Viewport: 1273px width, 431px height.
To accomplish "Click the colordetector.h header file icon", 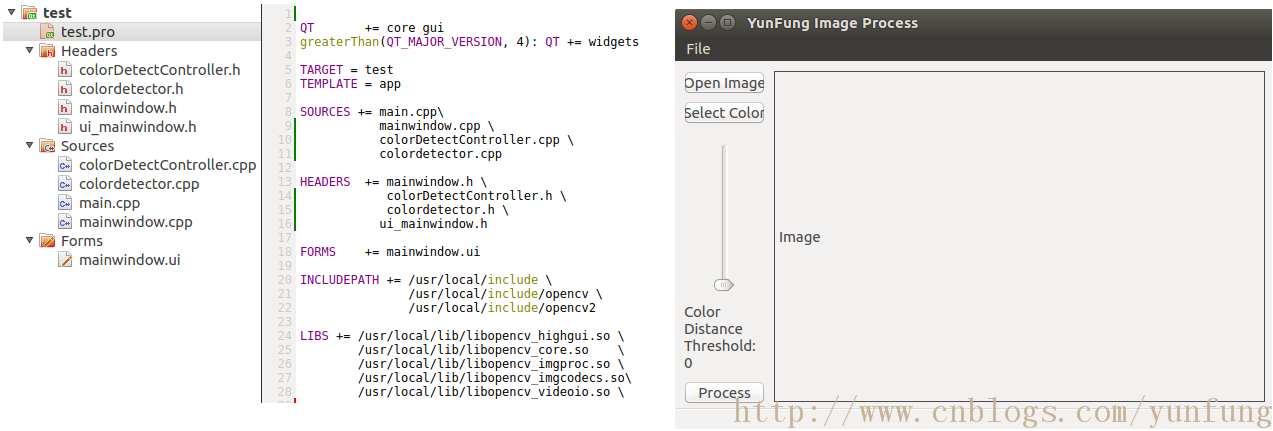I will [65, 89].
